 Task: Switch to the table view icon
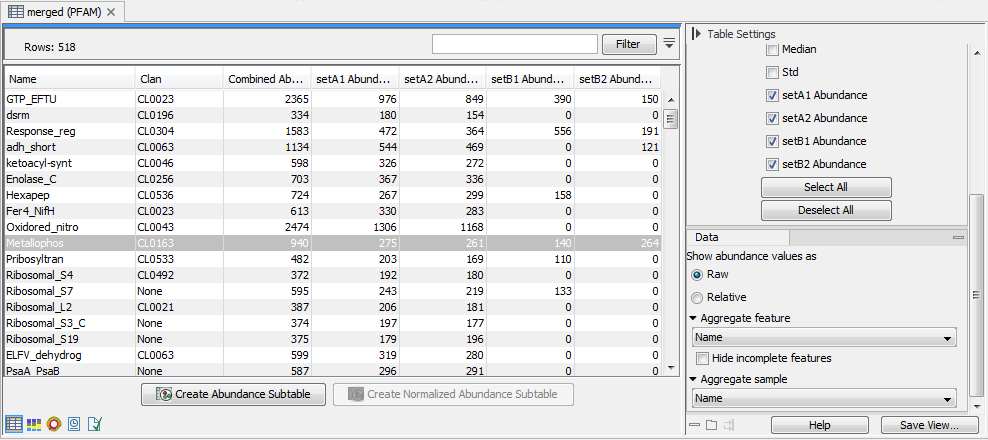tap(14, 424)
